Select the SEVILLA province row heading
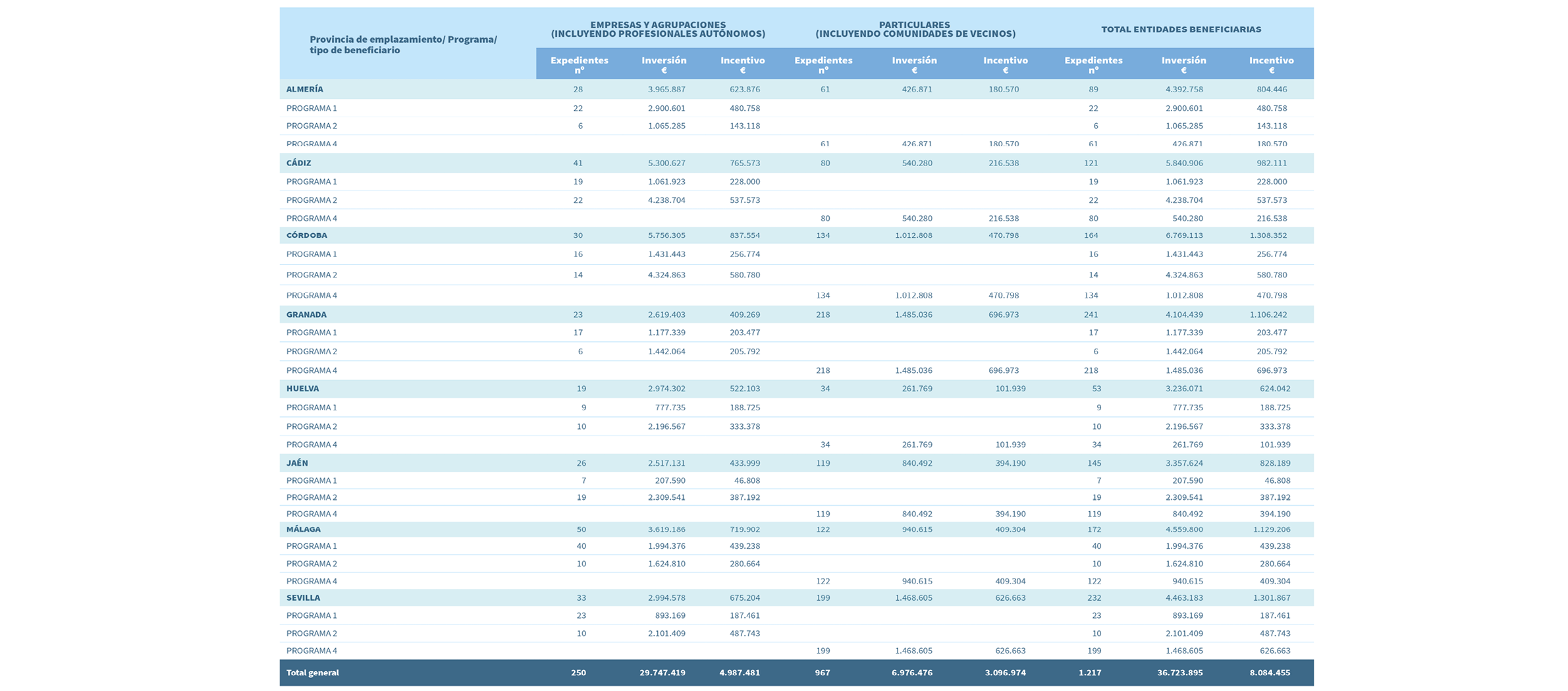This screenshot has height=691, width=1568. (x=303, y=597)
